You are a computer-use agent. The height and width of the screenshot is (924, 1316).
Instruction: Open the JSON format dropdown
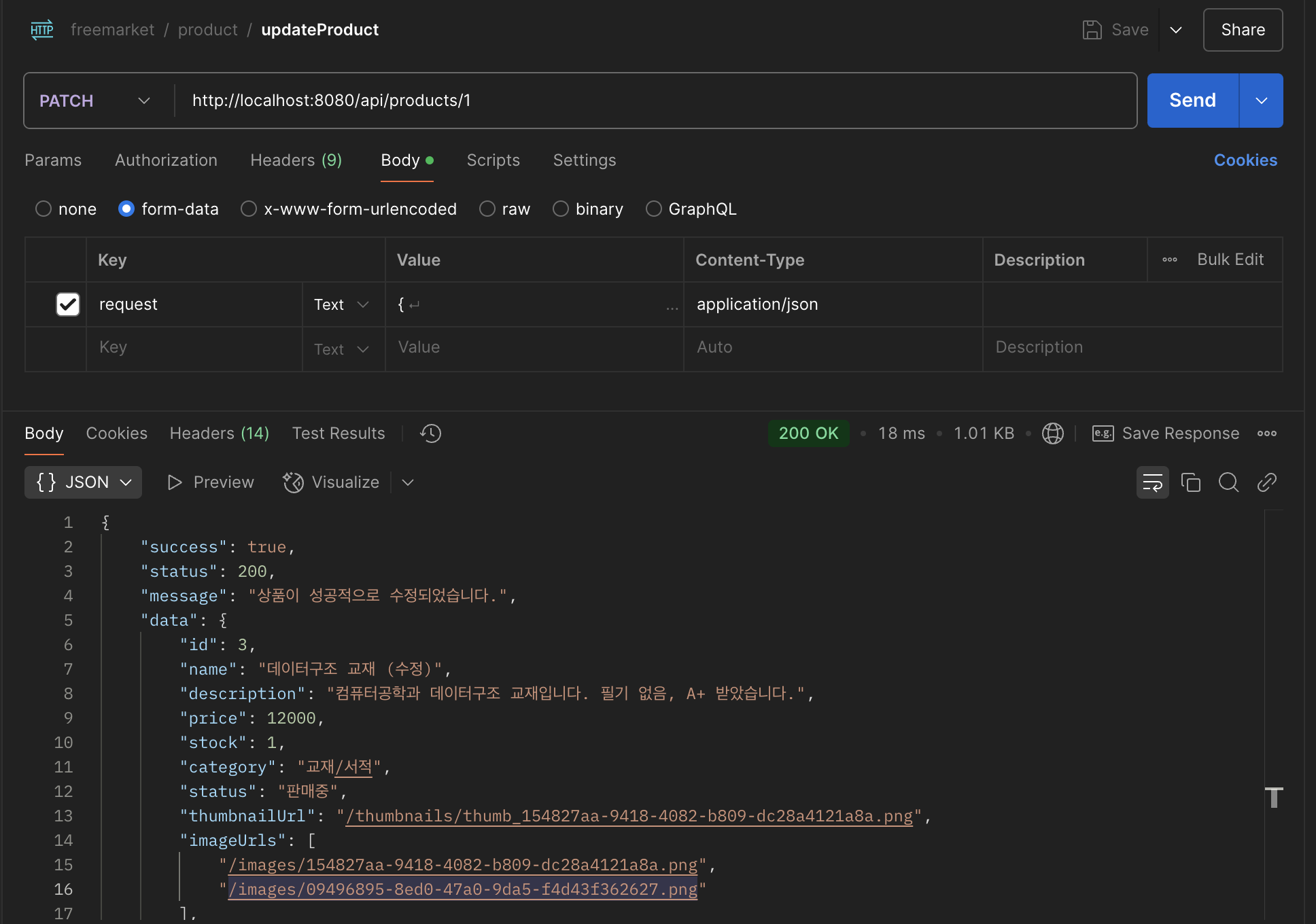pyautogui.click(x=83, y=482)
